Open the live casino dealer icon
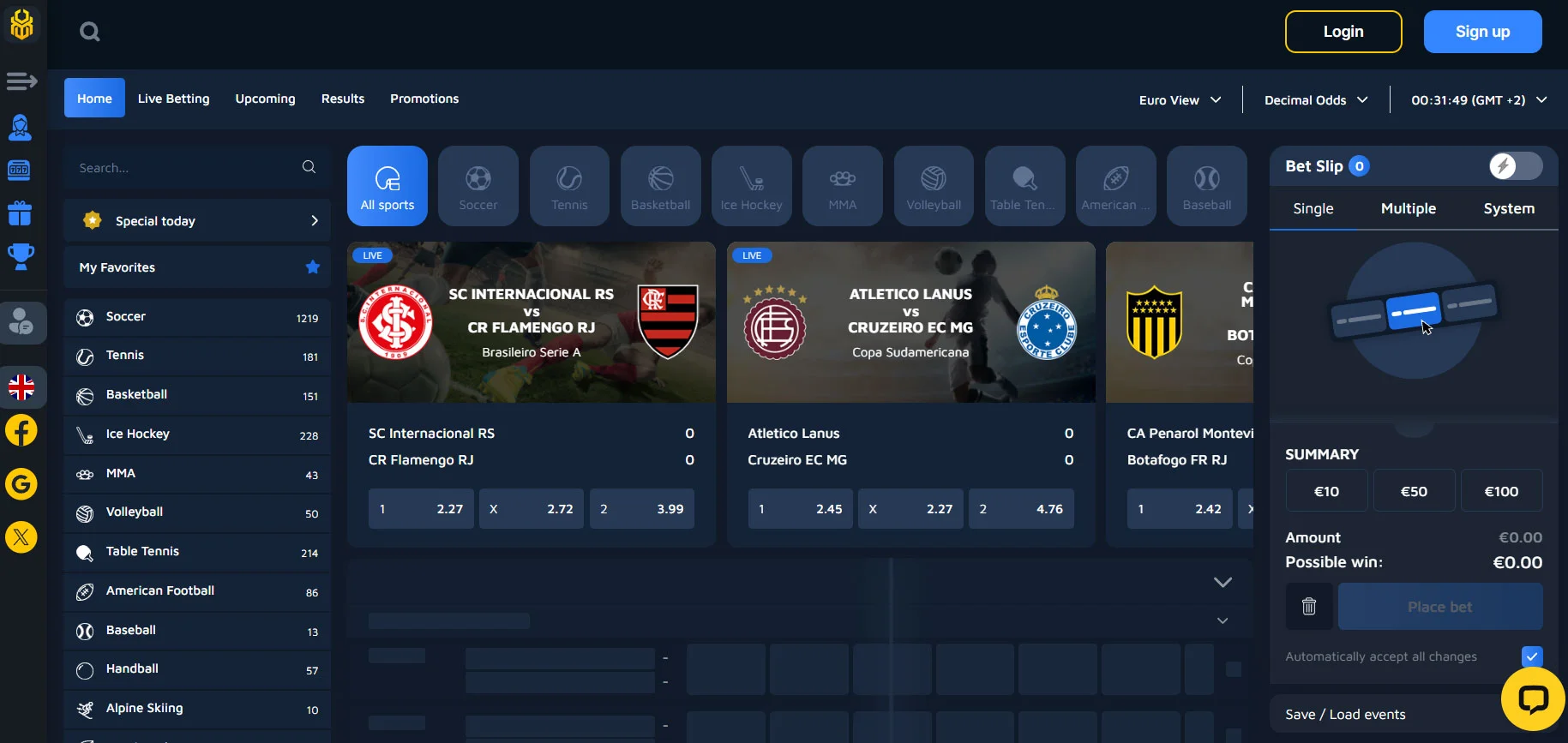Screen dimensions: 1568x743 (21, 128)
